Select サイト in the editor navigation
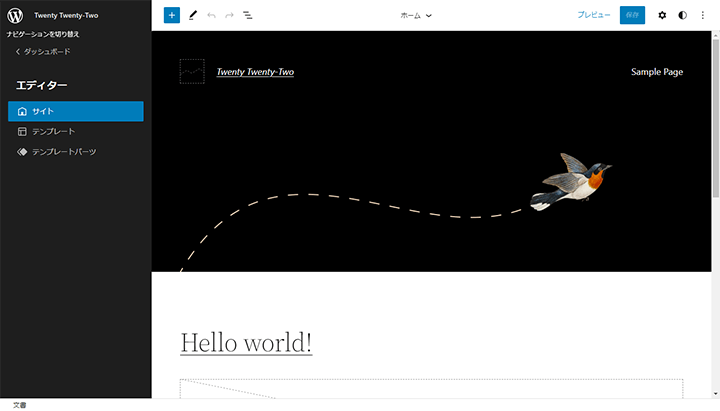This screenshot has width=720, height=411. pyautogui.click(x=76, y=111)
